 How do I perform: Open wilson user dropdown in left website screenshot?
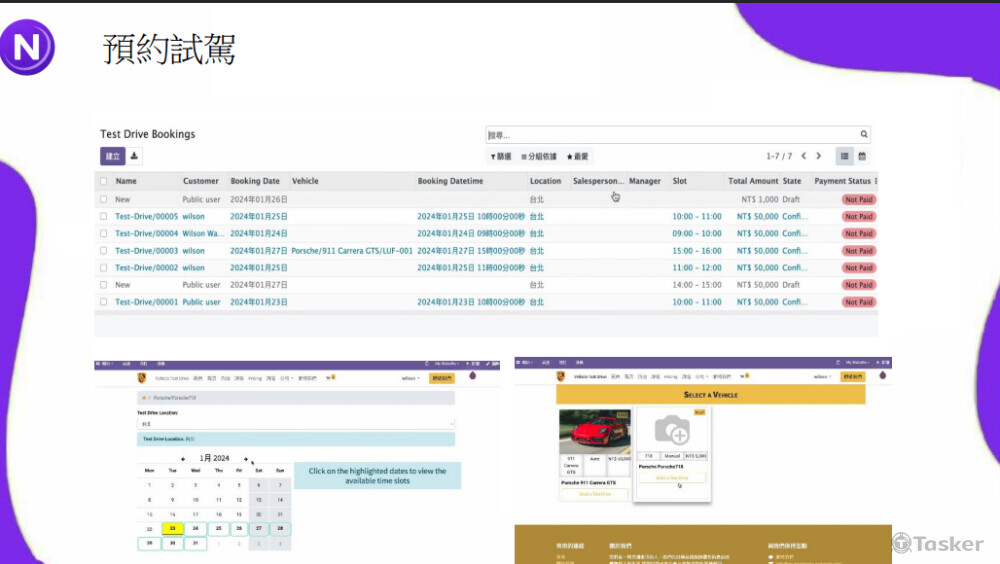(x=411, y=378)
